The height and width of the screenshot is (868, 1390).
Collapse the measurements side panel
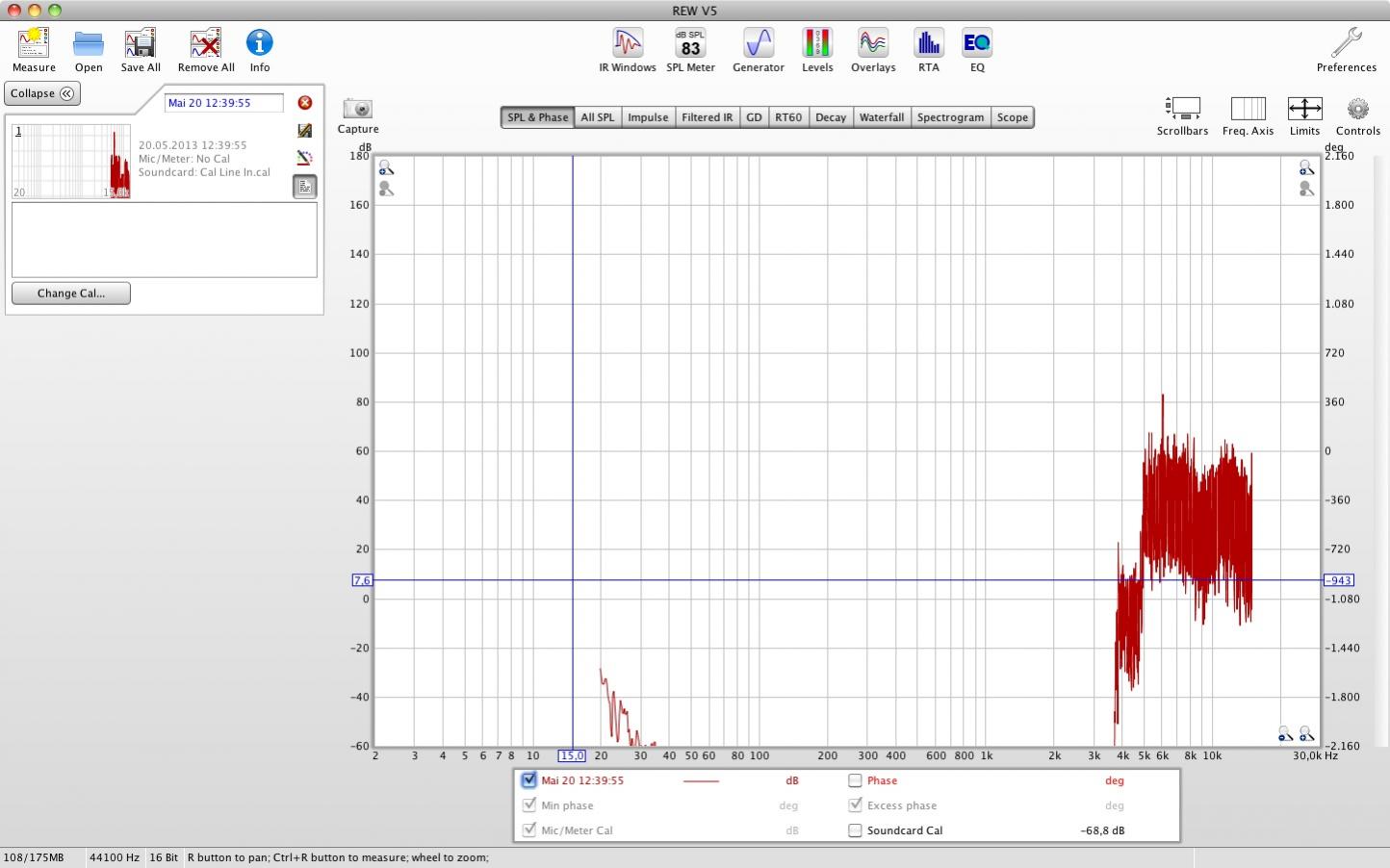tap(42, 93)
